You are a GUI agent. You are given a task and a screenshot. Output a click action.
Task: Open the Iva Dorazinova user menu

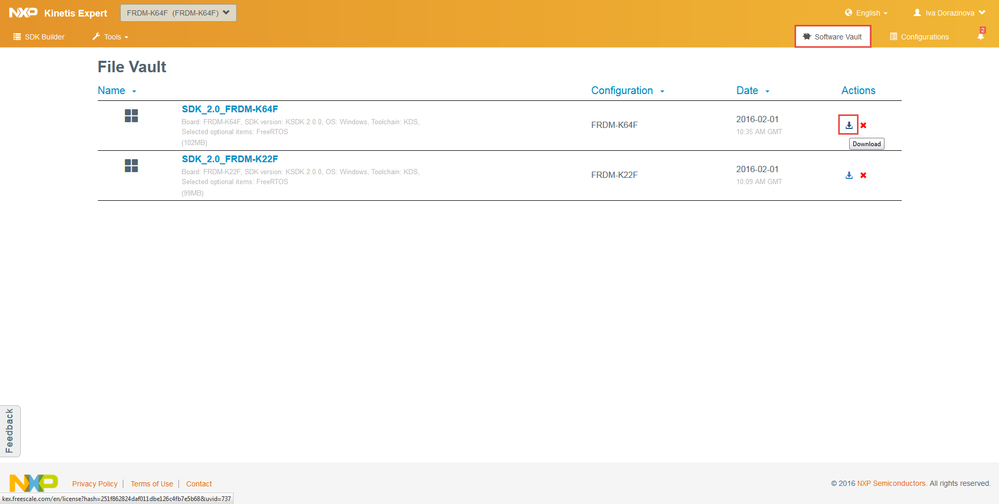coord(949,13)
